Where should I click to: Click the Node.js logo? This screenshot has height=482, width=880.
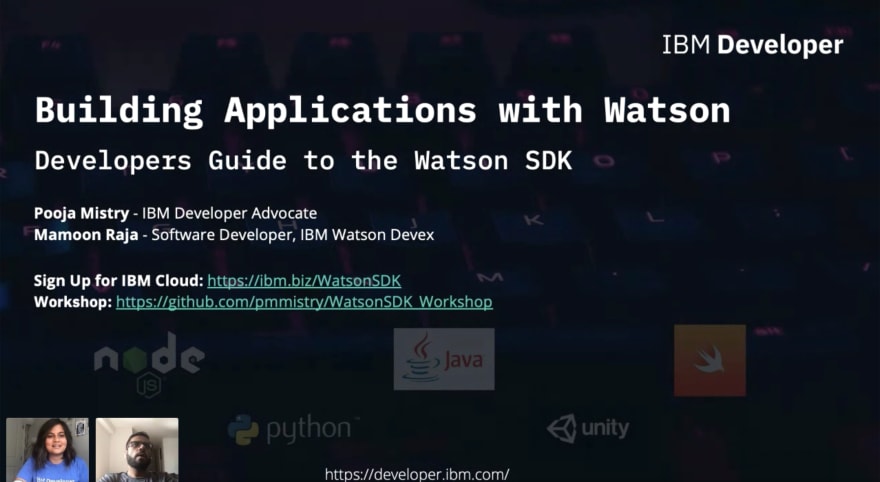(x=149, y=365)
